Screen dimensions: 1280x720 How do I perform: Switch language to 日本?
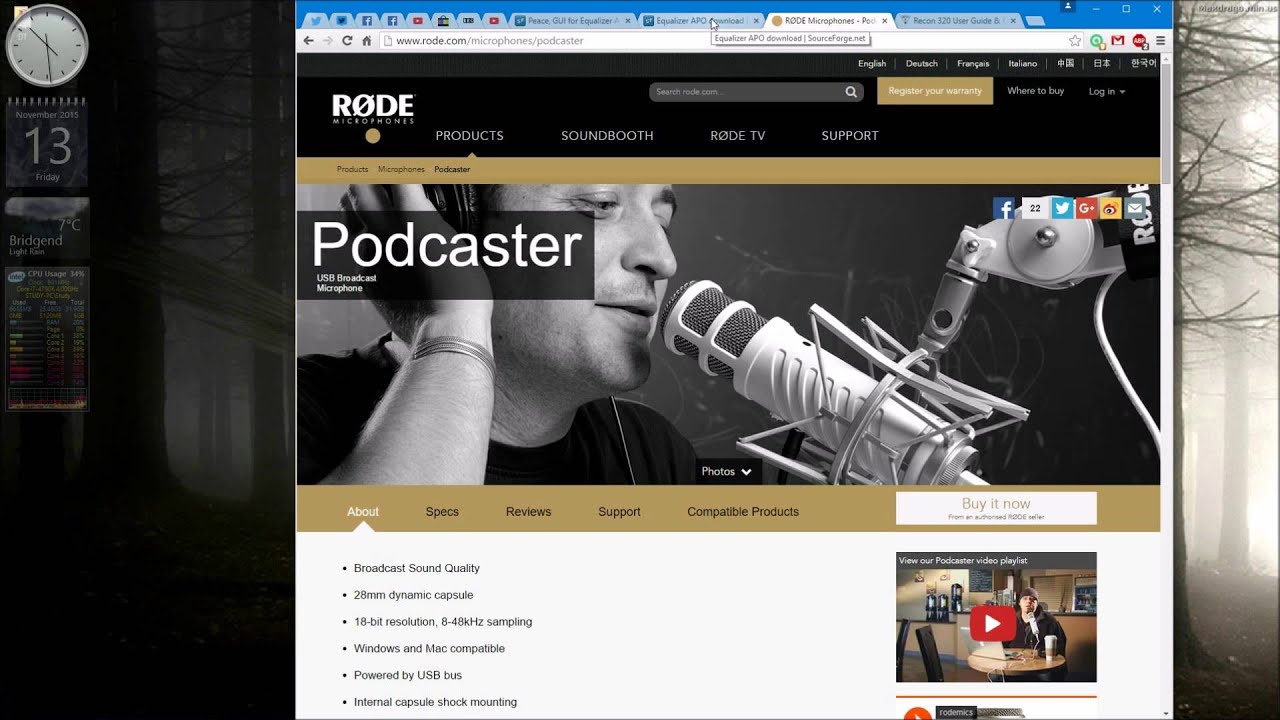click(1101, 64)
